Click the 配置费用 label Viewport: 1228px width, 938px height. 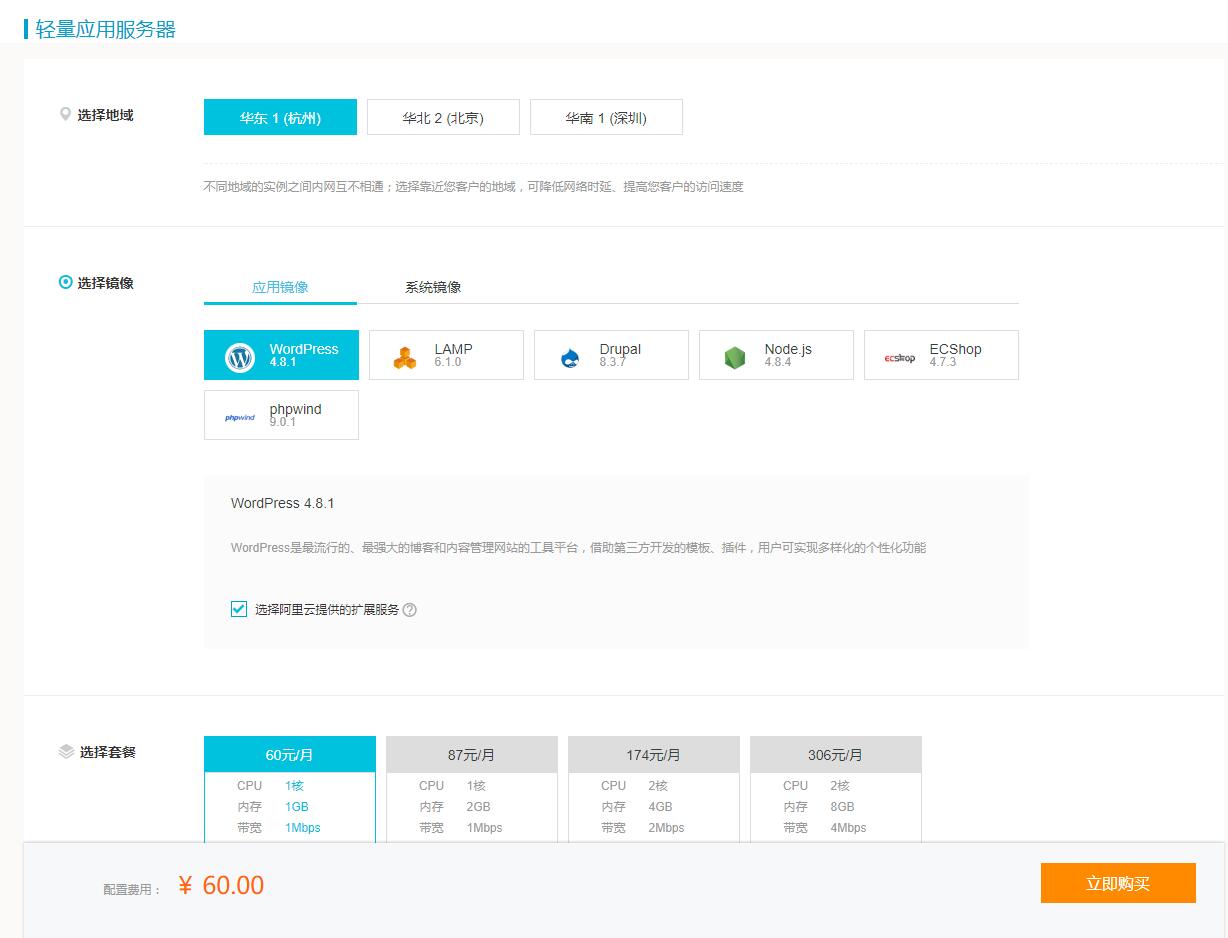(132, 889)
